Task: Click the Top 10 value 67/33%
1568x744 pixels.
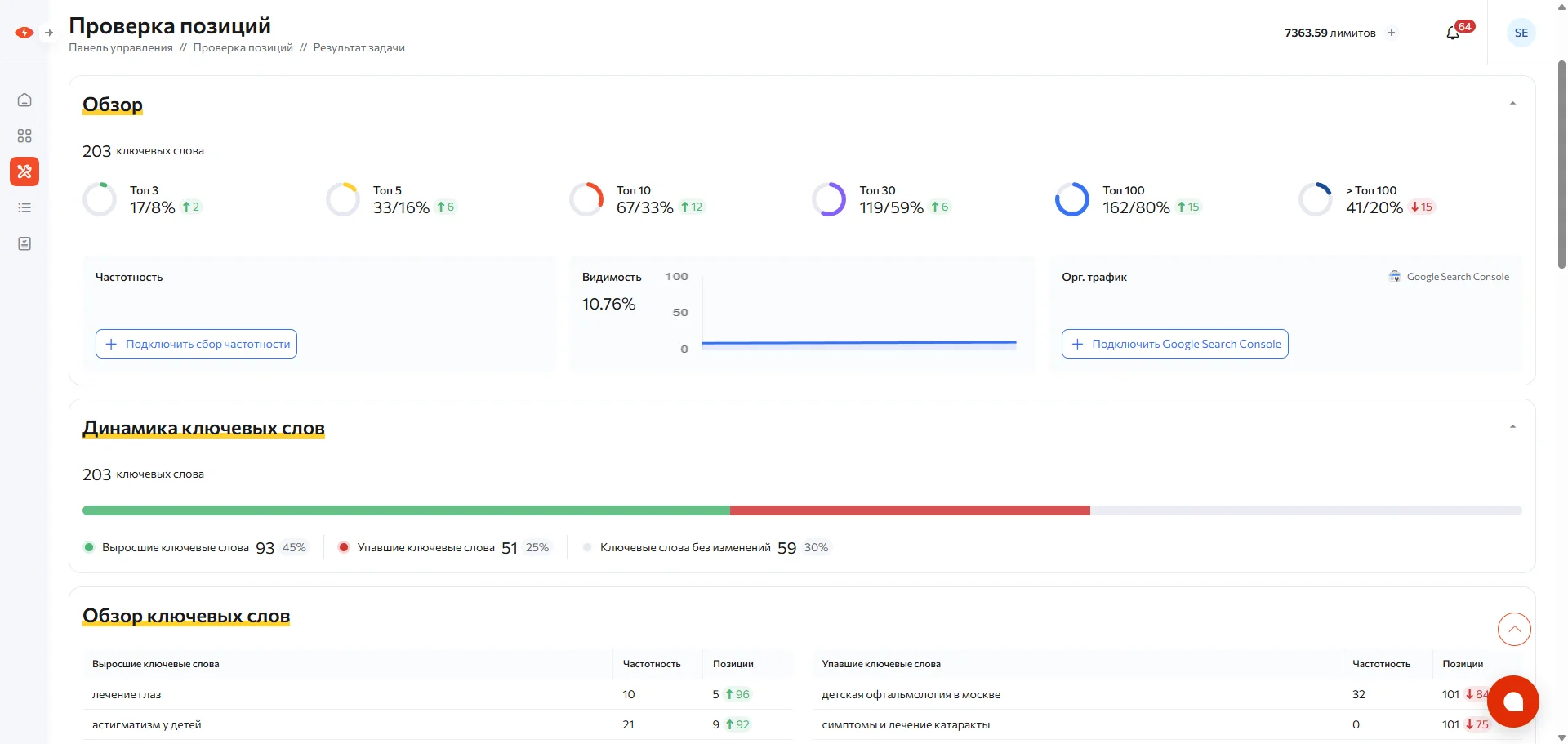Action: coord(644,207)
